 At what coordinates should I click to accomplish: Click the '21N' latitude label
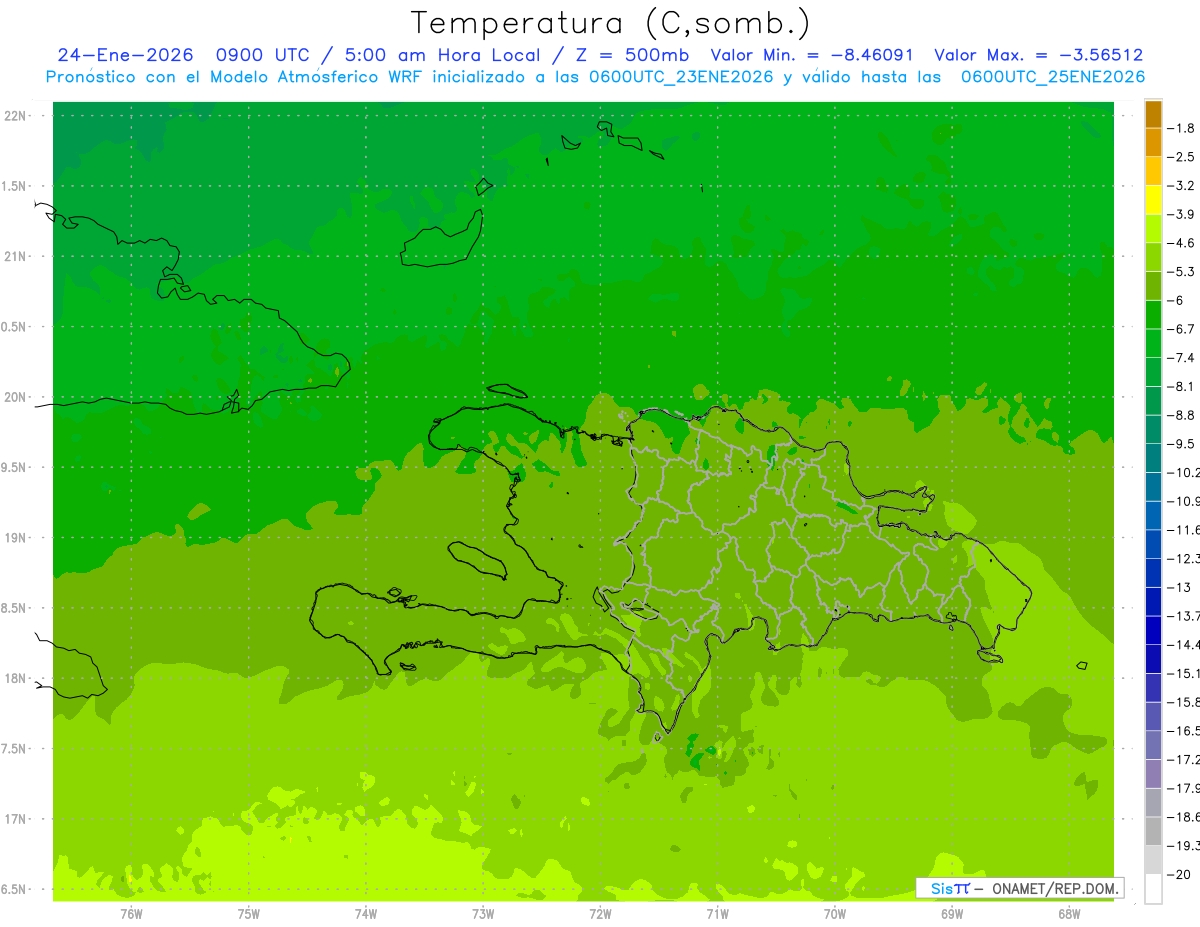[x=16, y=256]
